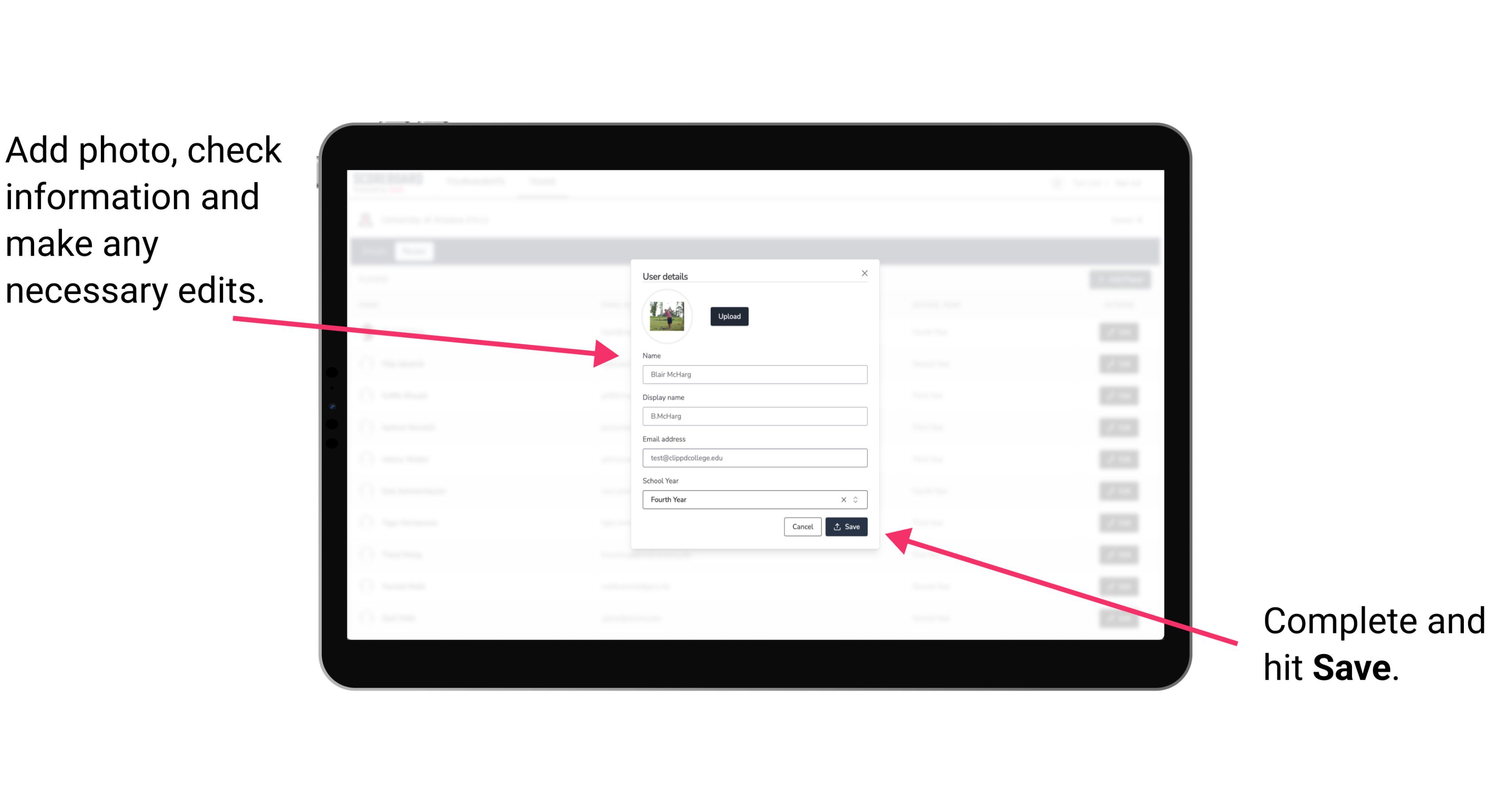Click the stepper arrows in School Year field
This screenshot has width=1509, height=812.
point(858,498)
